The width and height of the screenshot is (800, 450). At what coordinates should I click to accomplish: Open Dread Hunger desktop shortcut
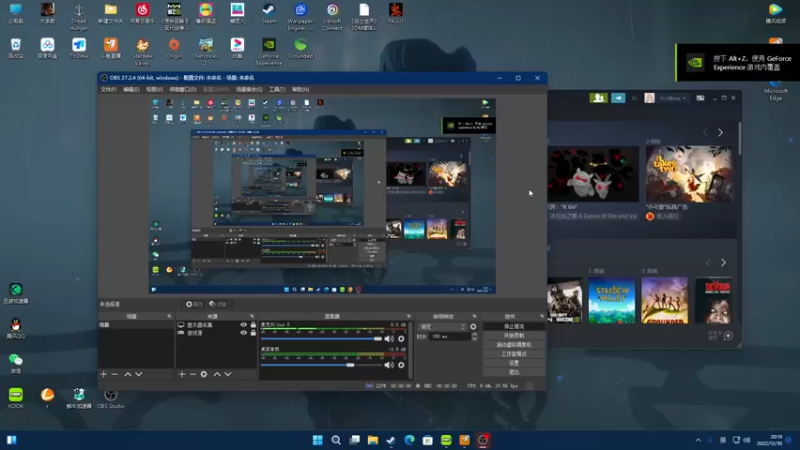[79, 17]
